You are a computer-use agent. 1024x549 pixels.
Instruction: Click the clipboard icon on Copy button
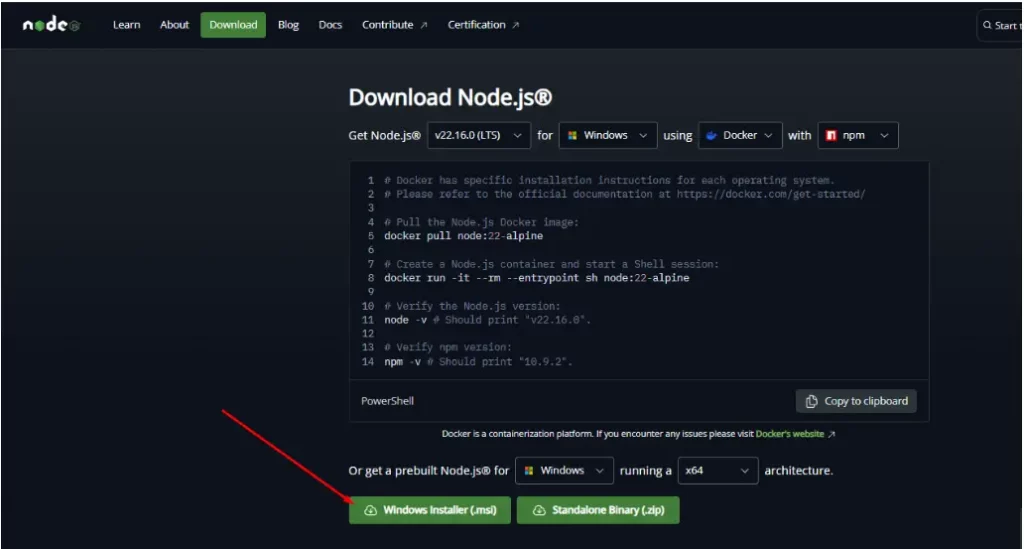tap(811, 401)
